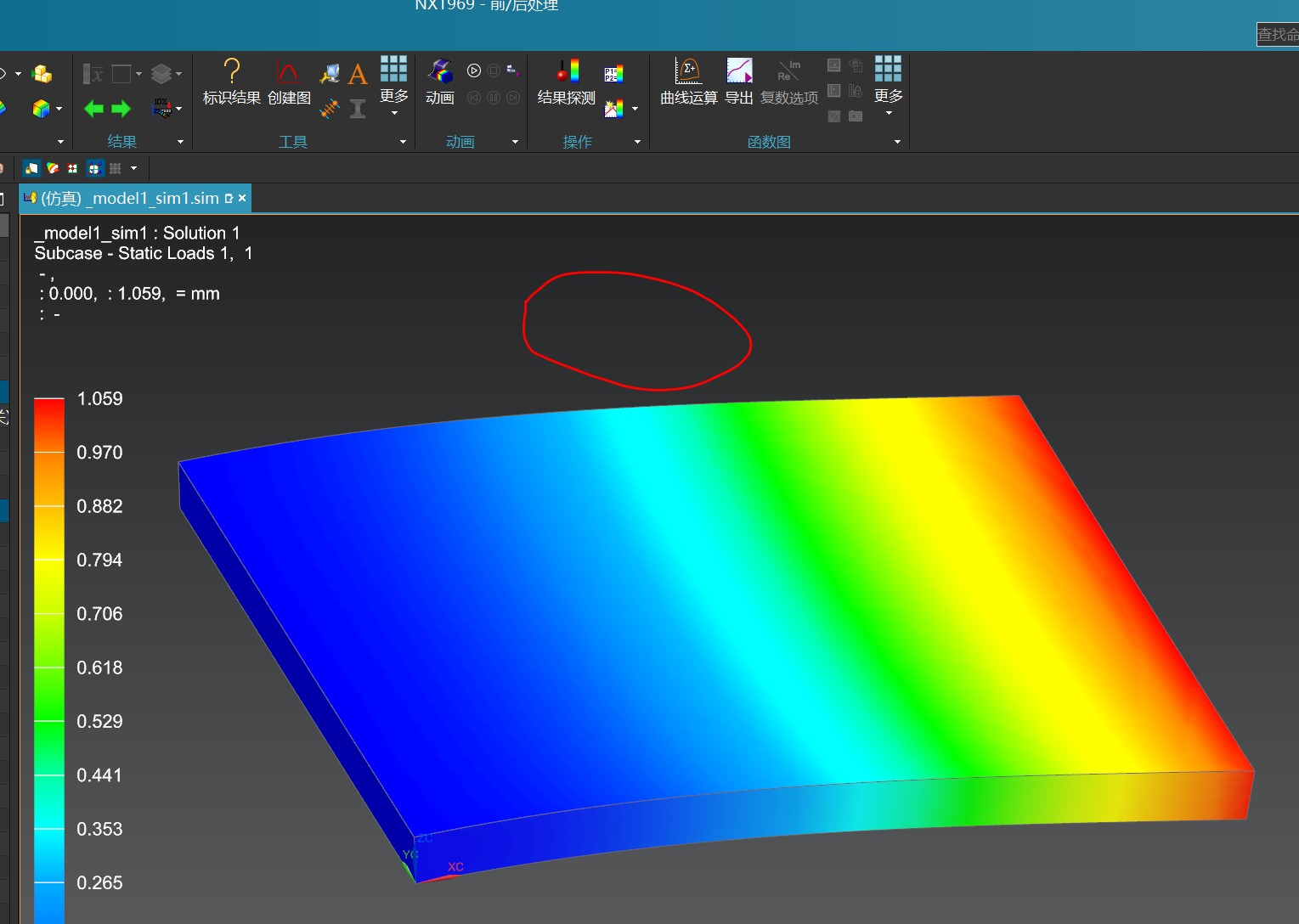Image resolution: width=1299 pixels, height=924 pixels.
Task: Step to previous animation frame
Action: click(474, 98)
